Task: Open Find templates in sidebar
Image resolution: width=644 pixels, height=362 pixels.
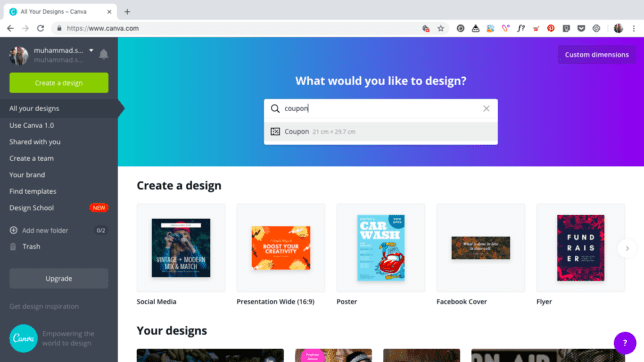Action: 33,191
